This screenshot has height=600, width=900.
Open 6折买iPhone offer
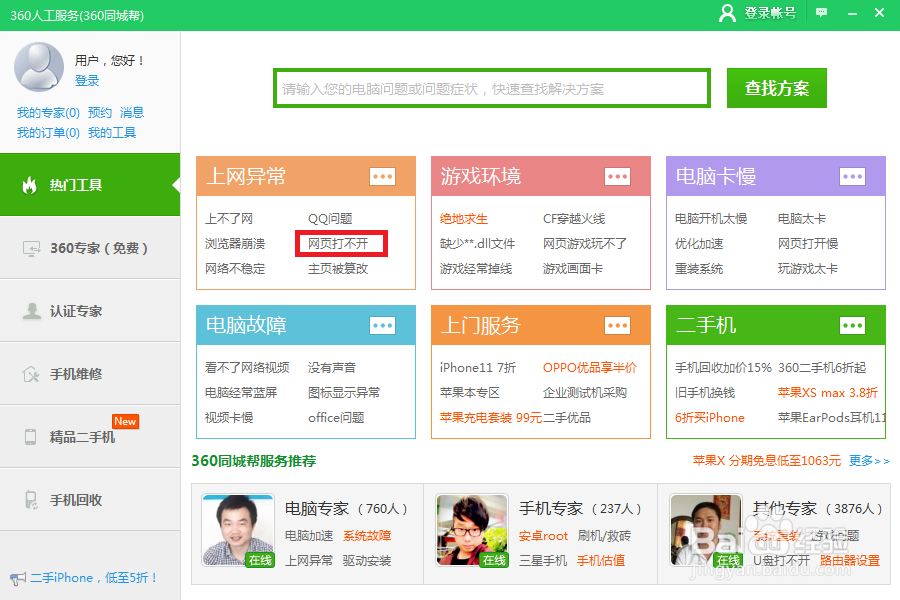pos(710,417)
